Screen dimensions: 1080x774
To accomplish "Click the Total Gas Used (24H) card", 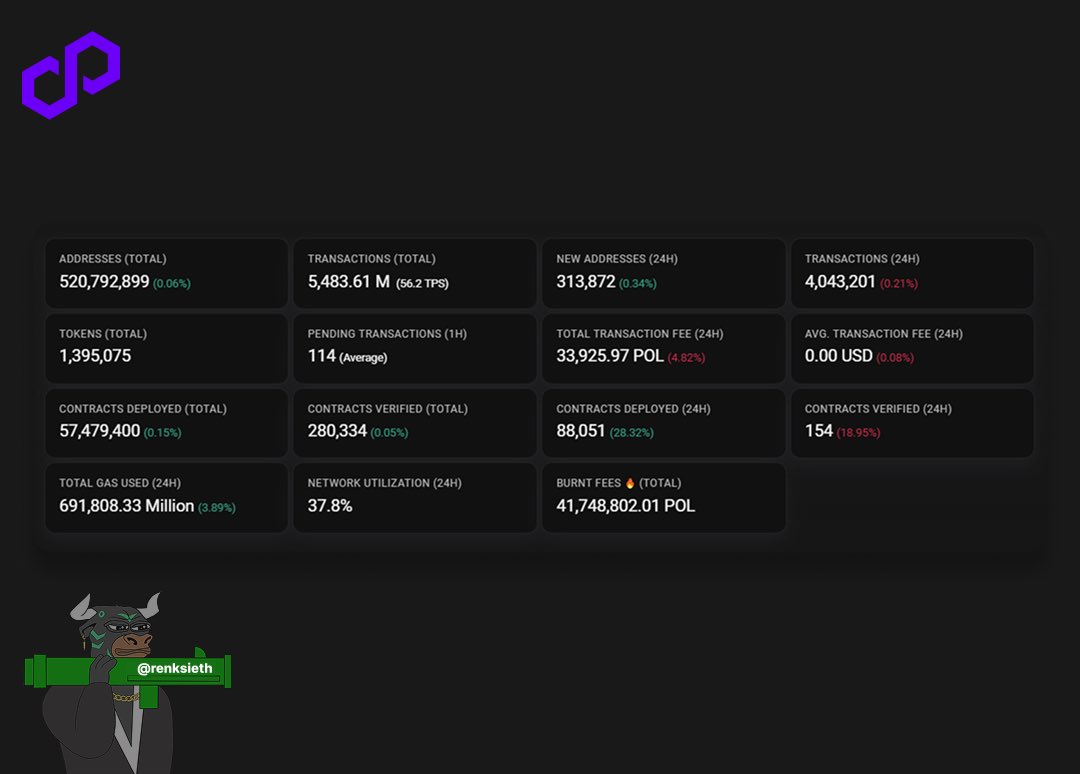I will [166, 497].
